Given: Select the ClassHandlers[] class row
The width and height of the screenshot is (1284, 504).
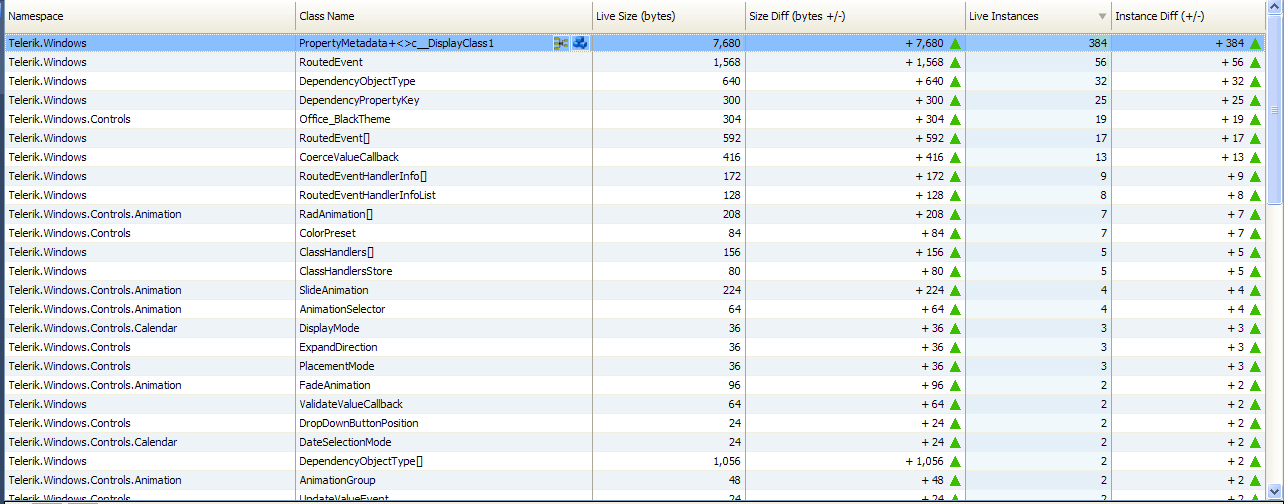Looking at the screenshot, I should click(634, 253).
